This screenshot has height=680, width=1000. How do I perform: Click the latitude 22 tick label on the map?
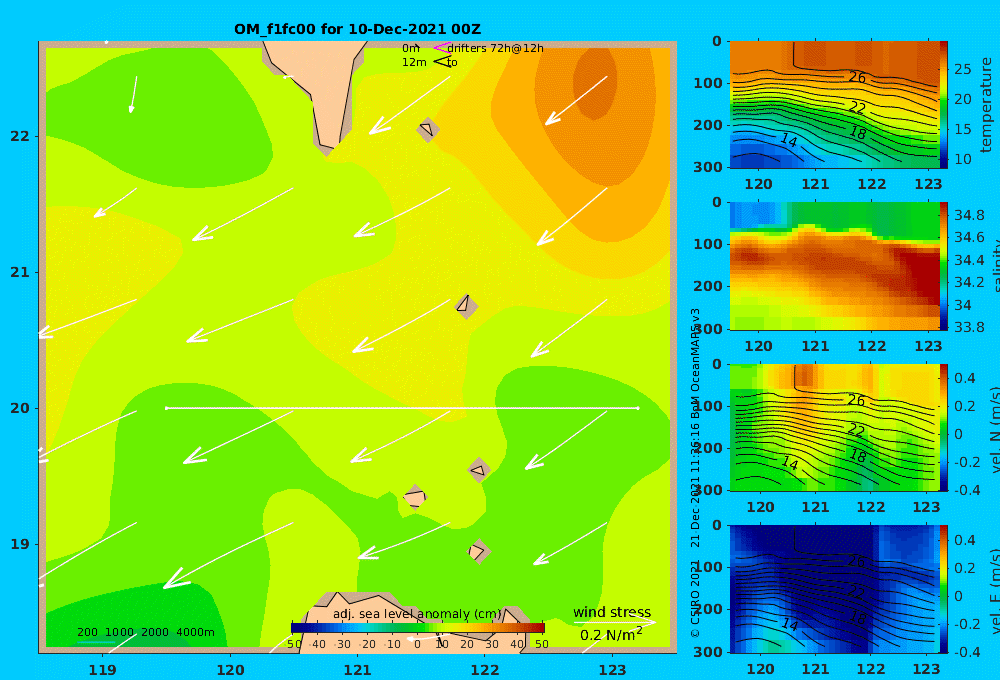(x=20, y=136)
